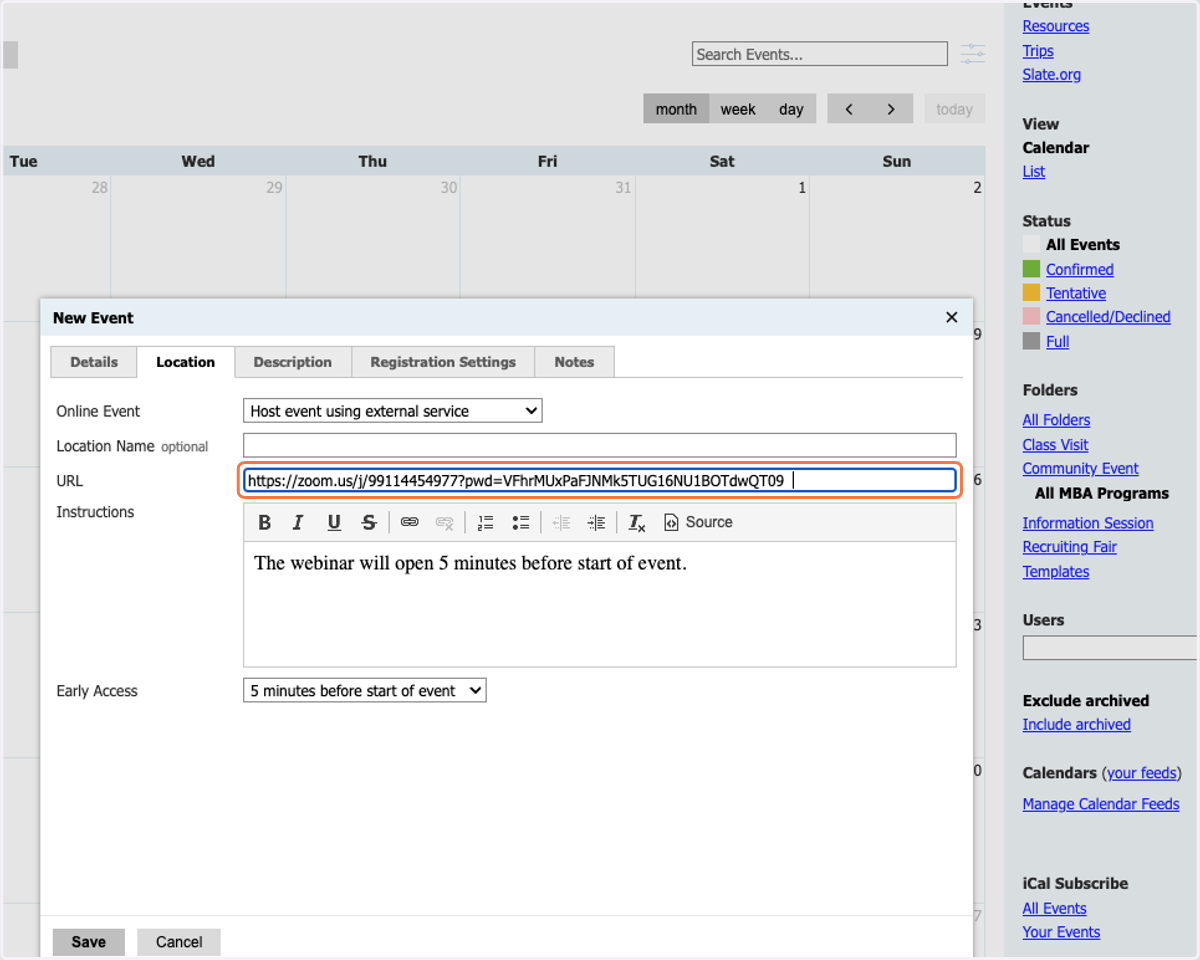Viewport: 1200px width, 960px height.
Task: Visit the Slate.org link
Action: click(x=1051, y=74)
